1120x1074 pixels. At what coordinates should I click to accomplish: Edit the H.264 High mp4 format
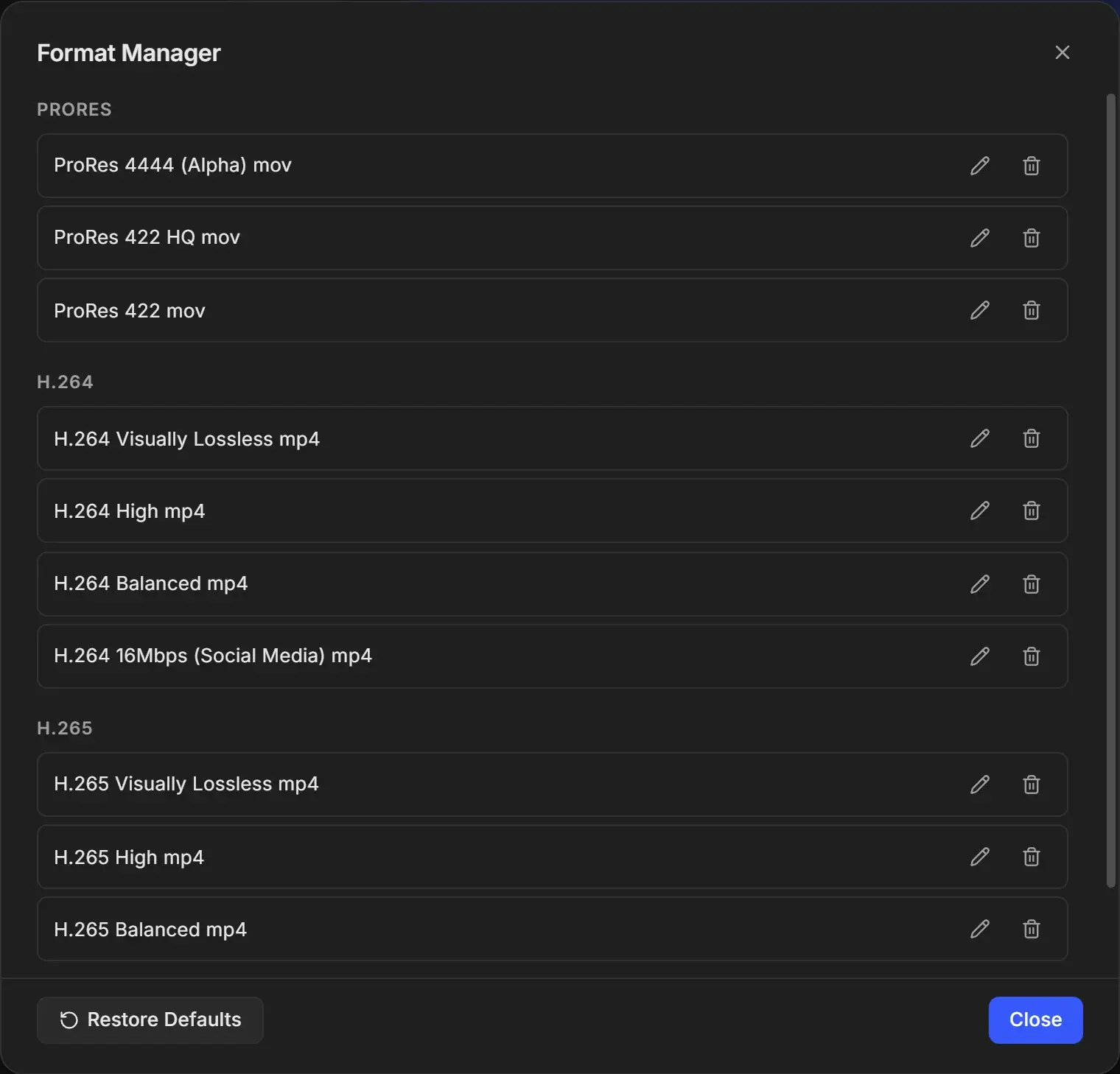980,510
